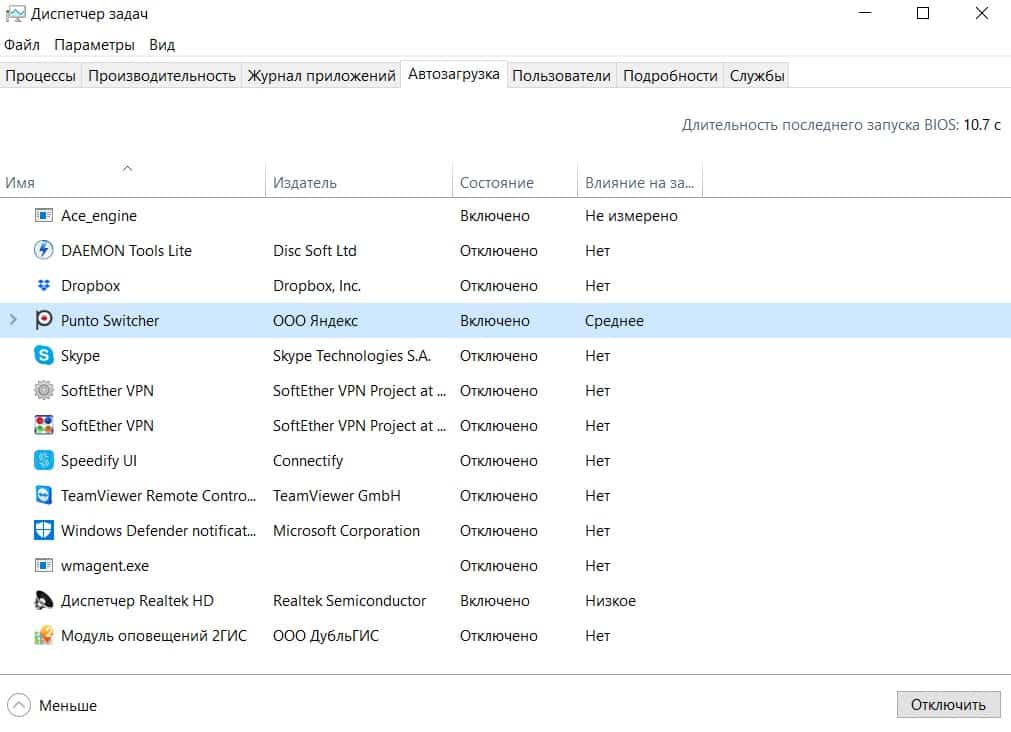Expand the Punto Switcher row chevron

[x=13, y=320]
